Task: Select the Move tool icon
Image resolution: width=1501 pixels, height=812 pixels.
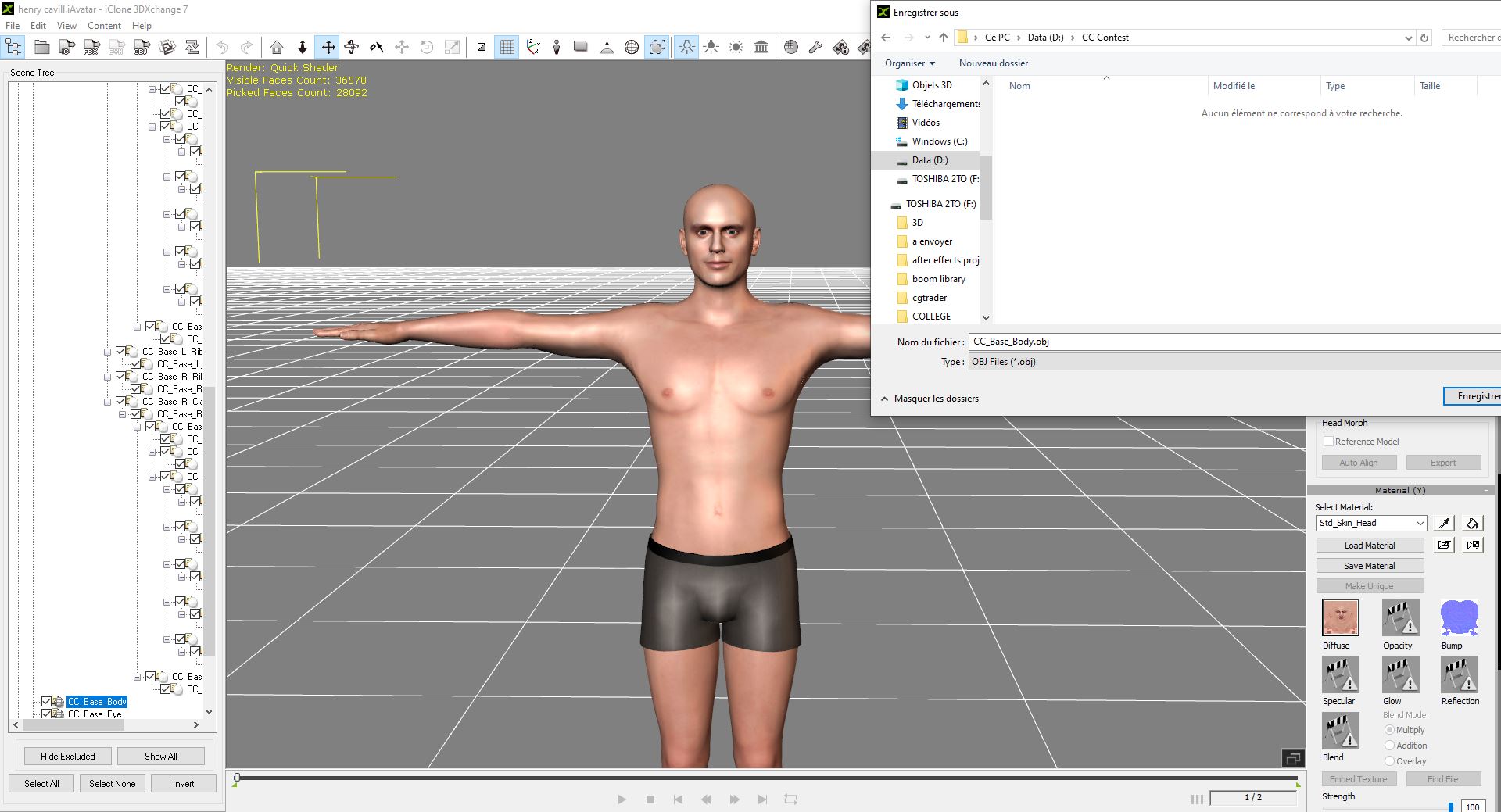Action: point(328,48)
